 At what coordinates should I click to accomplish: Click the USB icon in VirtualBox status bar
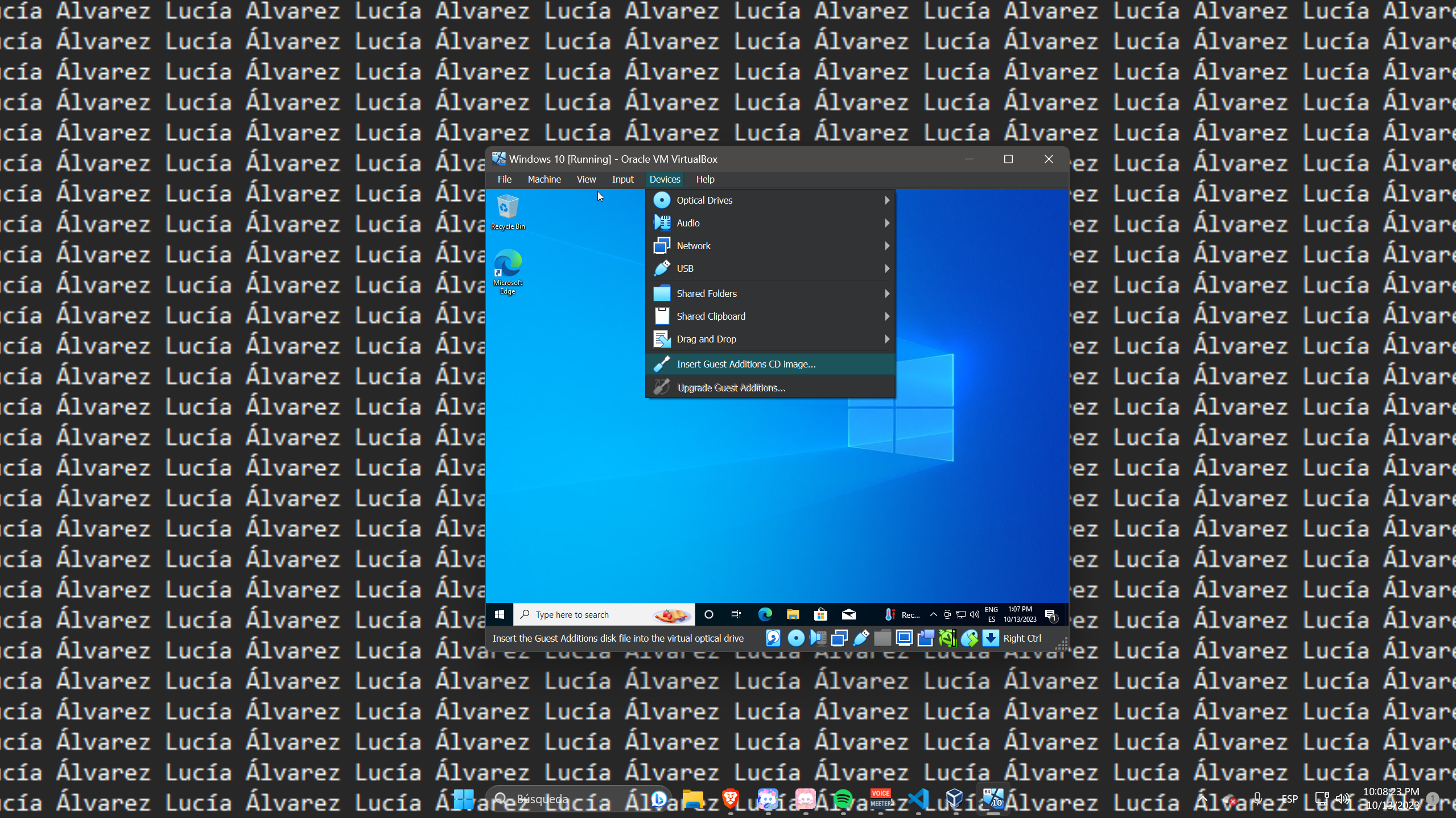861,638
